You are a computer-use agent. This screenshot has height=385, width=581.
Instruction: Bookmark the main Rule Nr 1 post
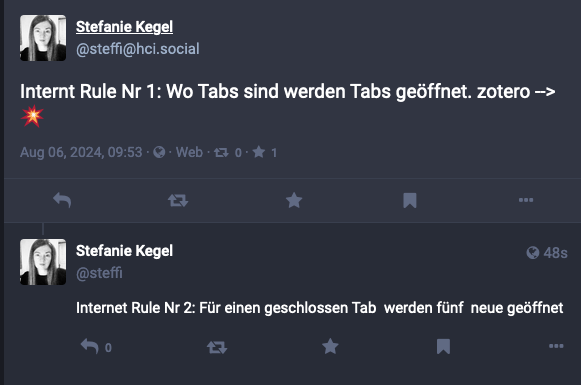[410, 200]
